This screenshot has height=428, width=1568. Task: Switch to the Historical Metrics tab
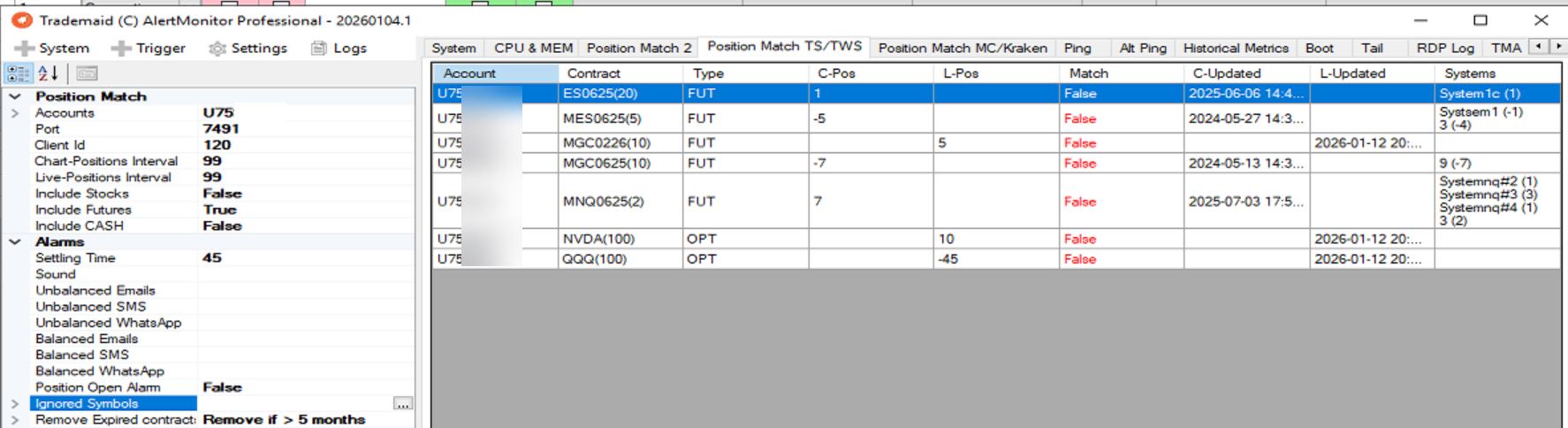click(x=1235, y=49)
